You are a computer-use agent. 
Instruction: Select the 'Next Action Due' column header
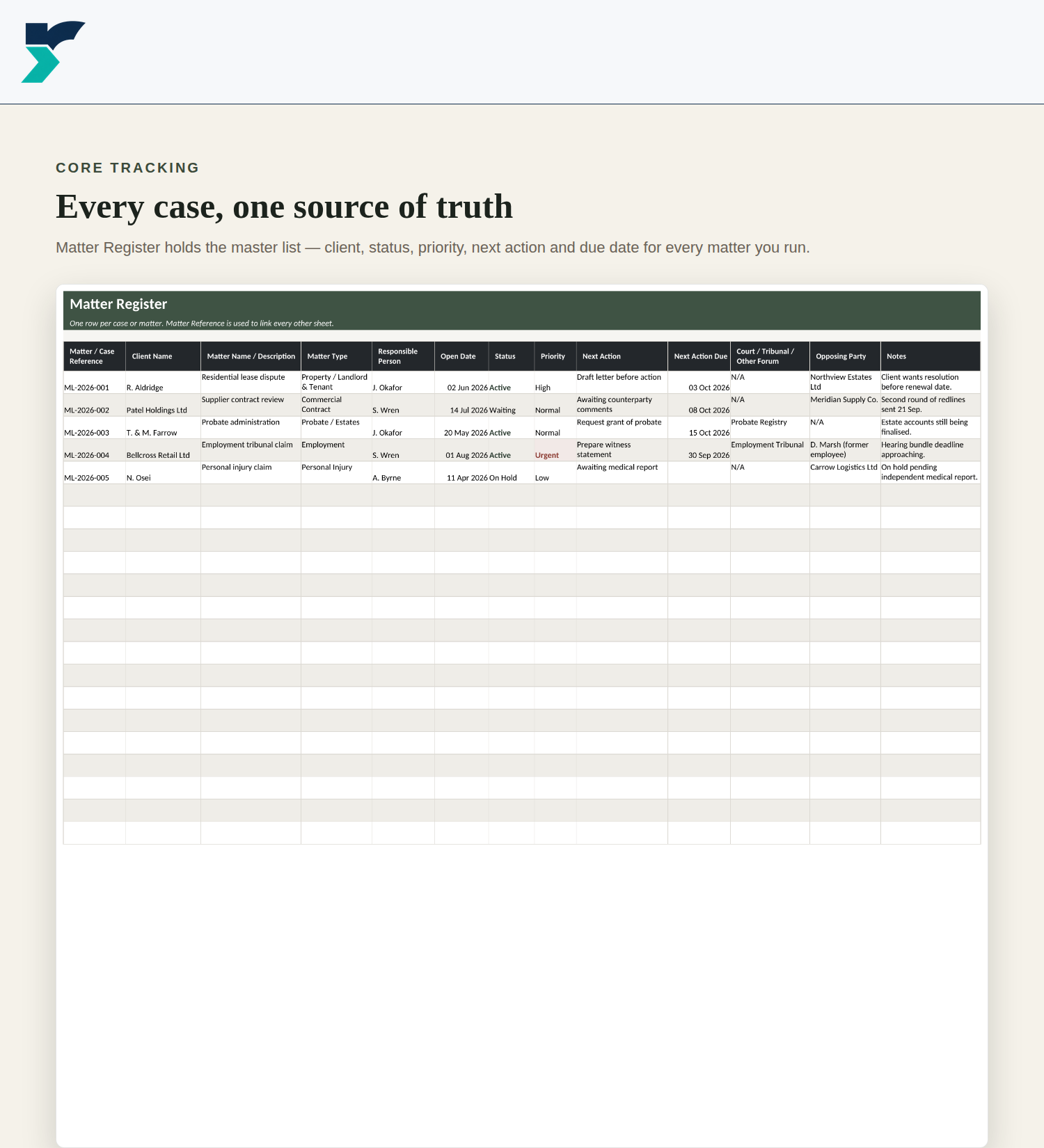click(699, 356)
